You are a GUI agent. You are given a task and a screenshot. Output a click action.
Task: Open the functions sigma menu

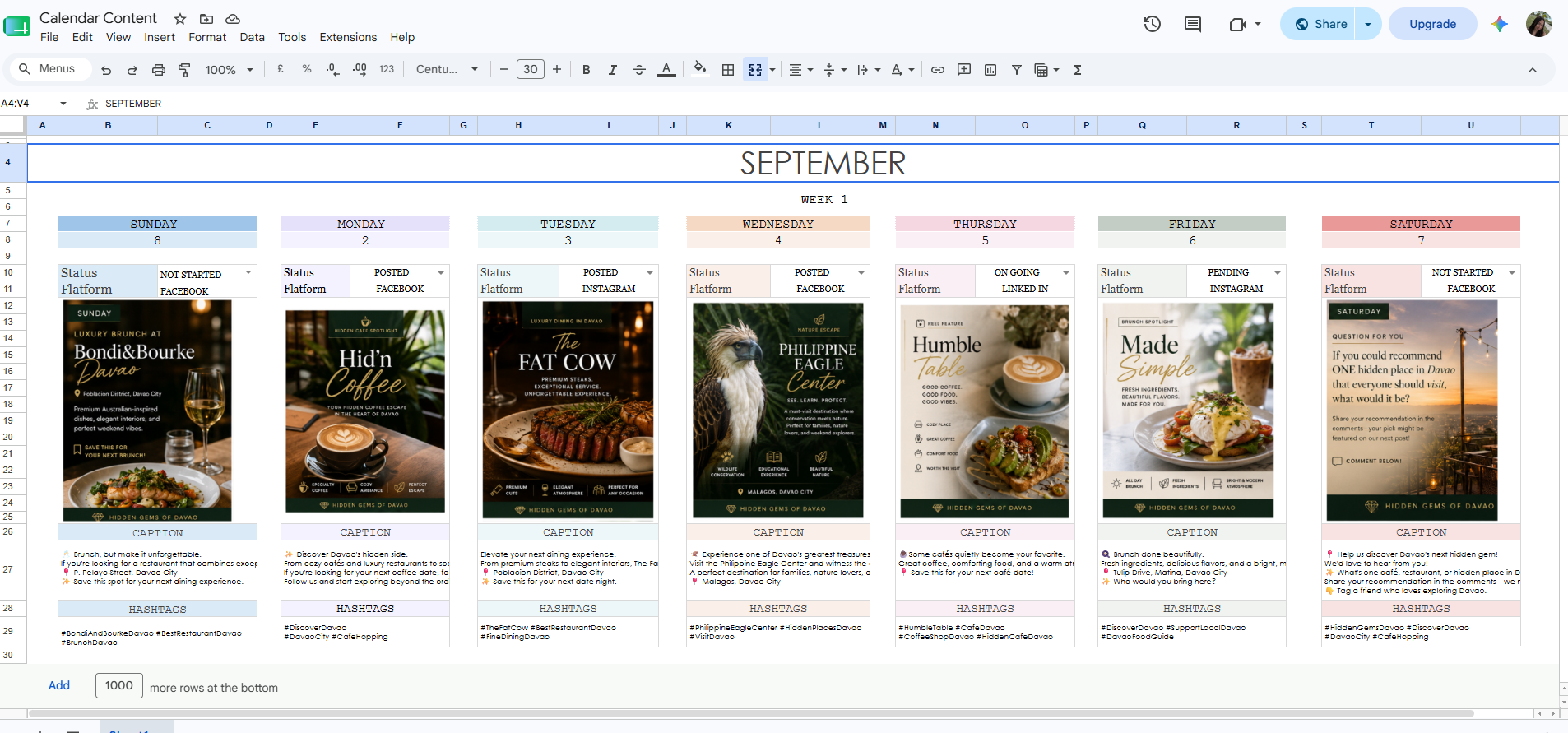click(1078, 70)
